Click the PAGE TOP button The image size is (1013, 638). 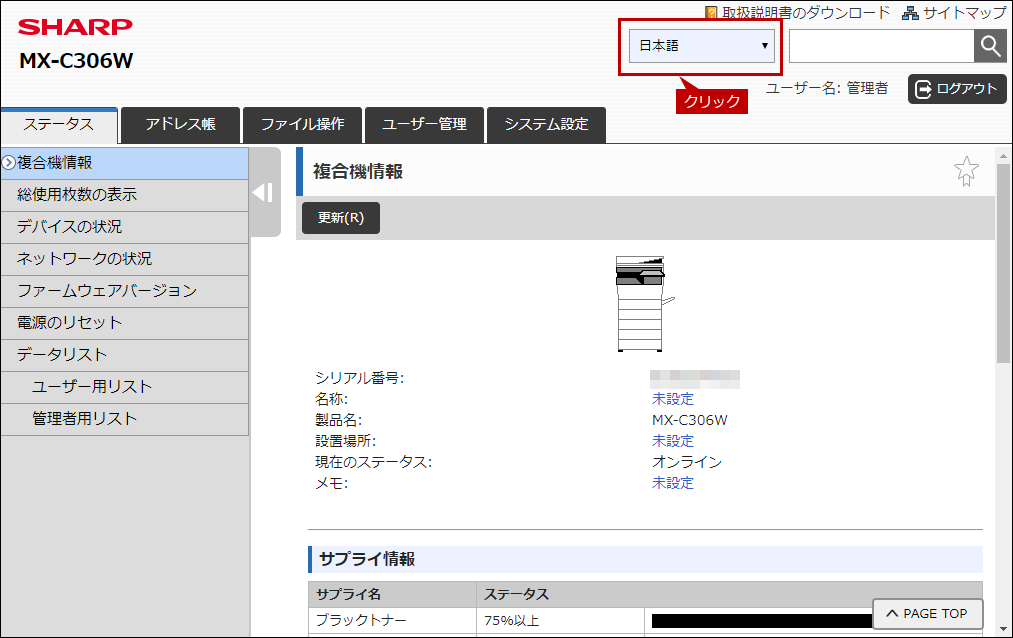point(928,613)
